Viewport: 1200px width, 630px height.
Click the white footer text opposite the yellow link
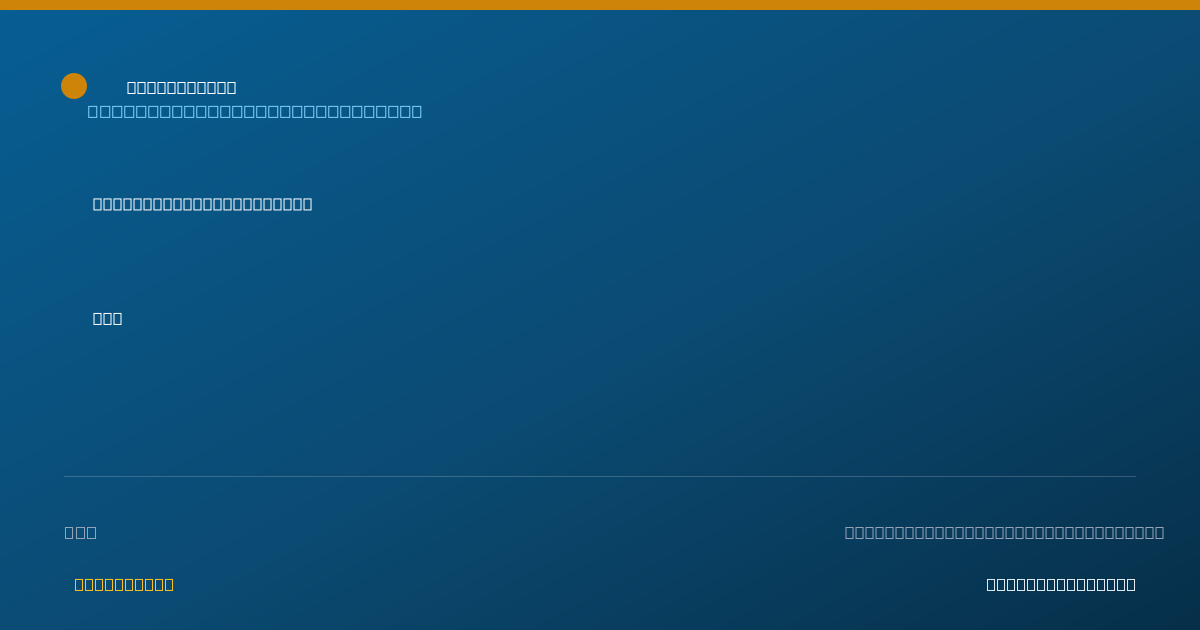1061,584
